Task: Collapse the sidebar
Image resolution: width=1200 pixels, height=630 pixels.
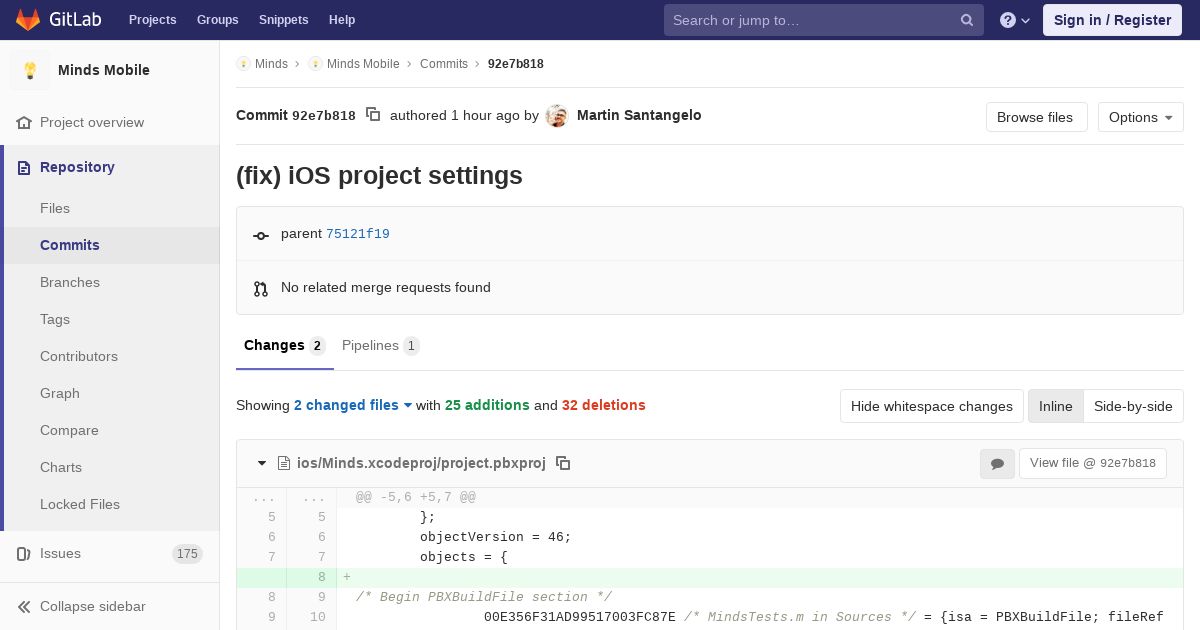Action: tap(92, 606)
